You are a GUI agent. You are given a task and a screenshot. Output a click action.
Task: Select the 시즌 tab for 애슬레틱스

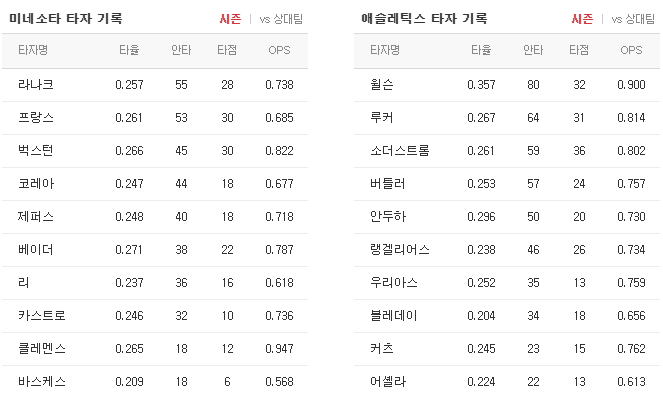pos(582,19)
